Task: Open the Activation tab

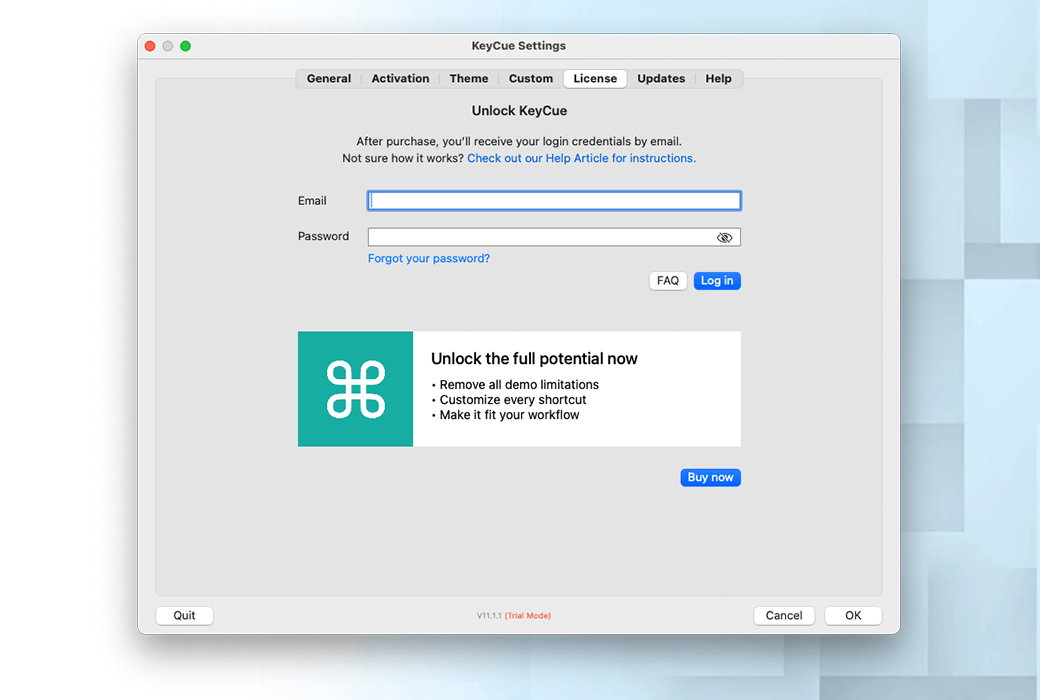Action: (400, 78)
